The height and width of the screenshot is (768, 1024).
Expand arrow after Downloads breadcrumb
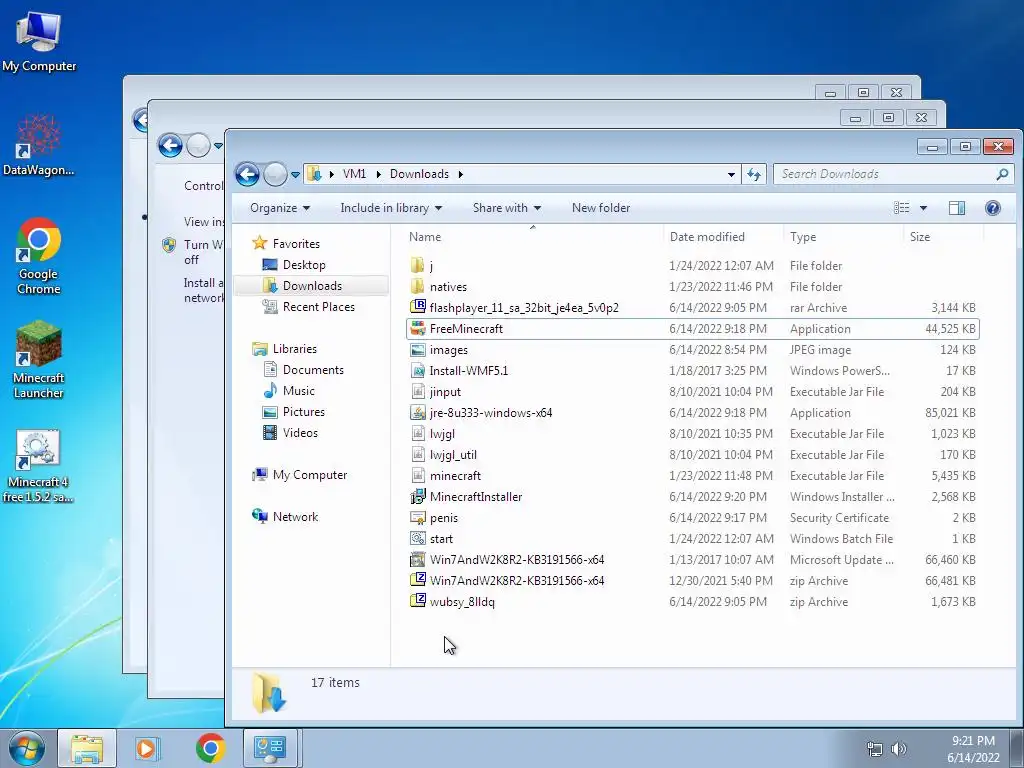[461, 174]
